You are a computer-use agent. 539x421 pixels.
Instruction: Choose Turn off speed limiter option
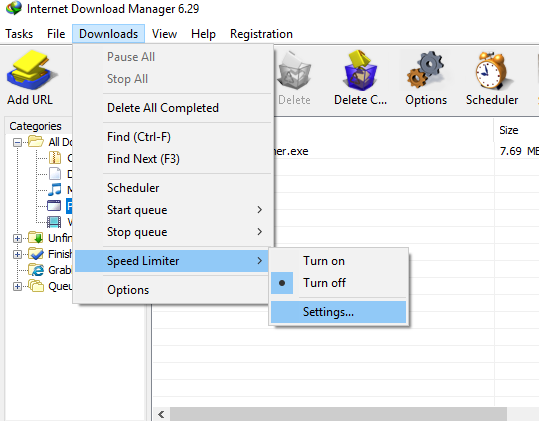click(339, 283)
